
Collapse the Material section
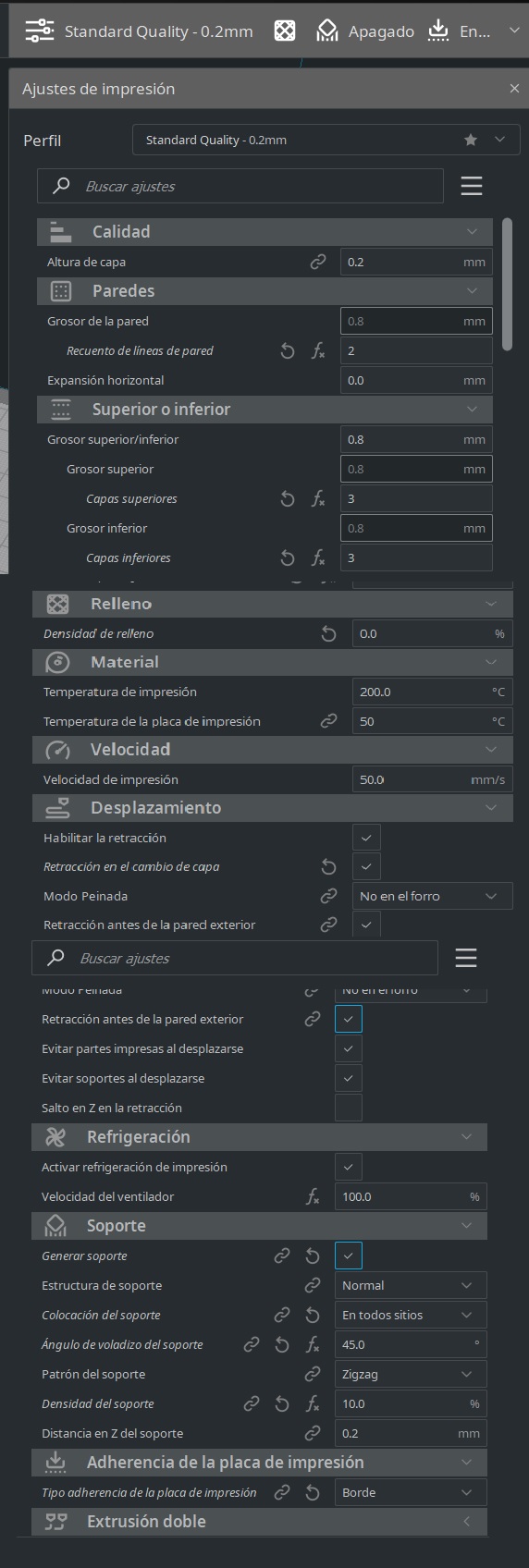[x=273, y=662]
